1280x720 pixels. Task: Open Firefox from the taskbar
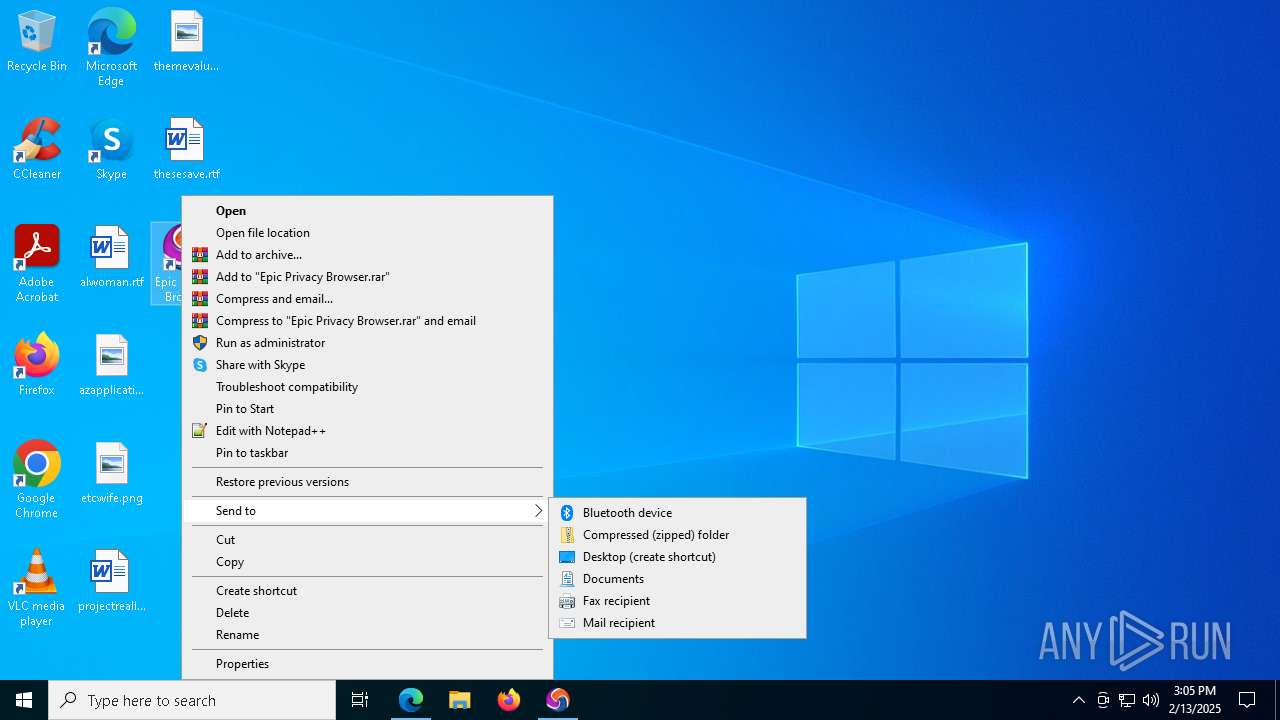click(x=509, y=700)
